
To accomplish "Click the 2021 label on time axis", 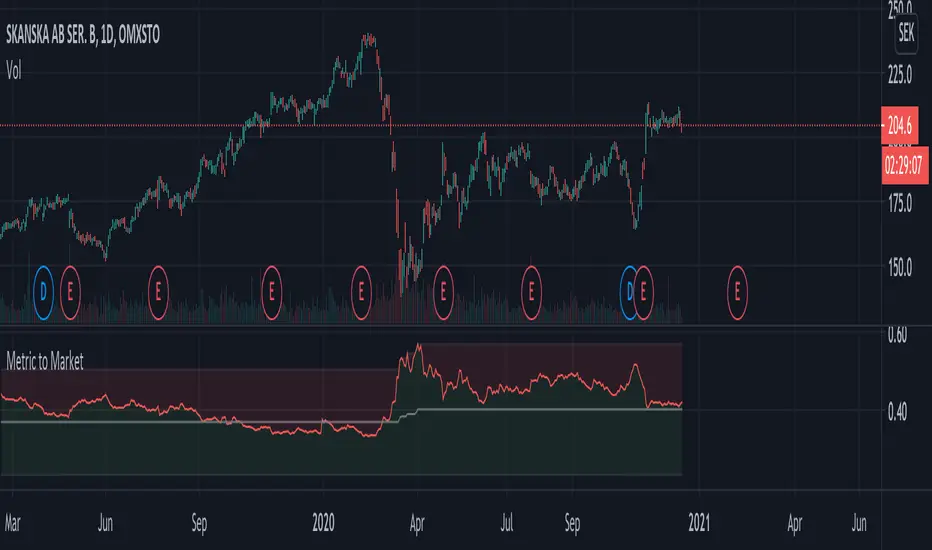I will pyautogui.click(x=699, y=523).
